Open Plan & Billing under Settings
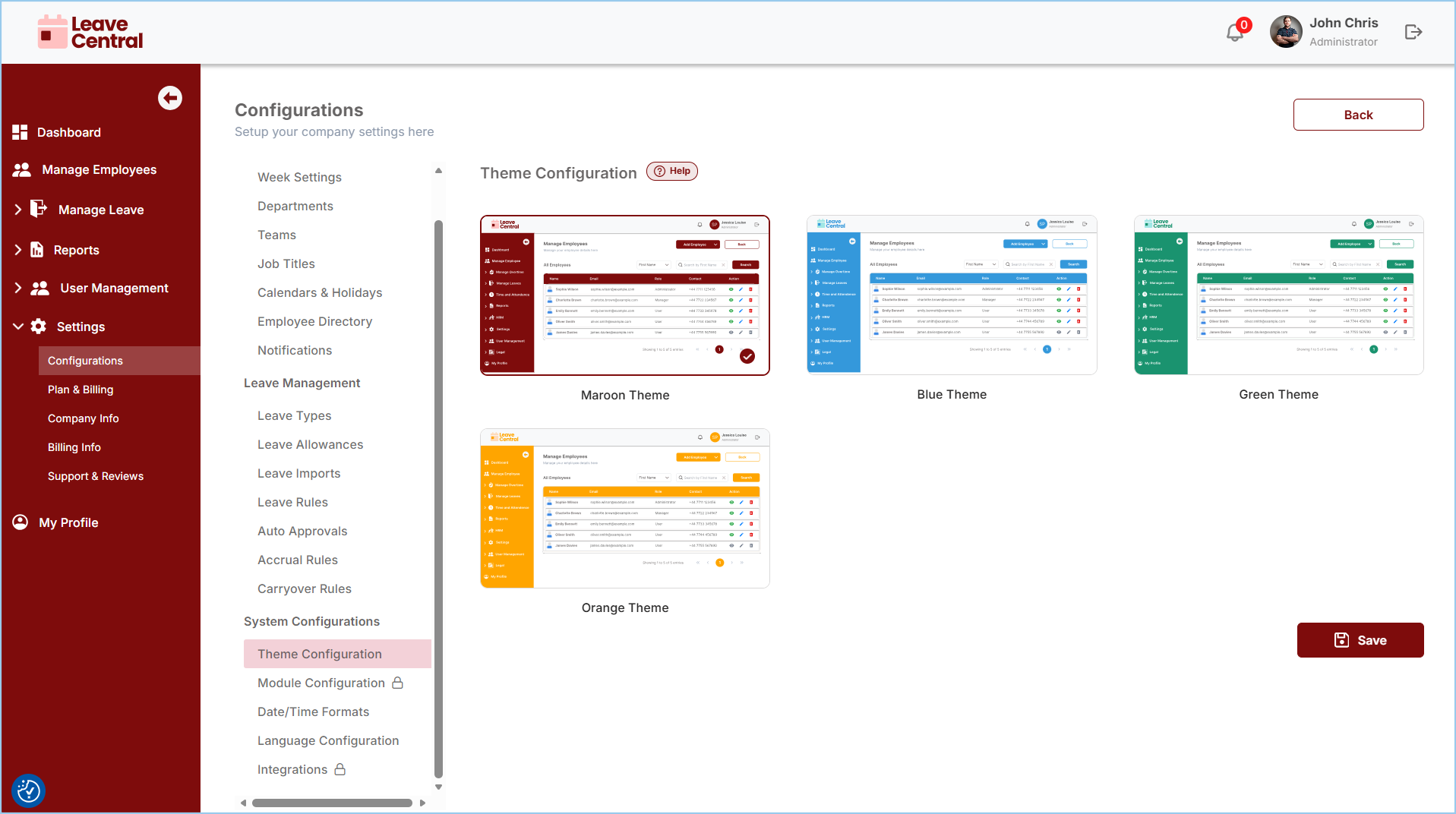This screenshot has height=814, width=1456. [81, 390]
